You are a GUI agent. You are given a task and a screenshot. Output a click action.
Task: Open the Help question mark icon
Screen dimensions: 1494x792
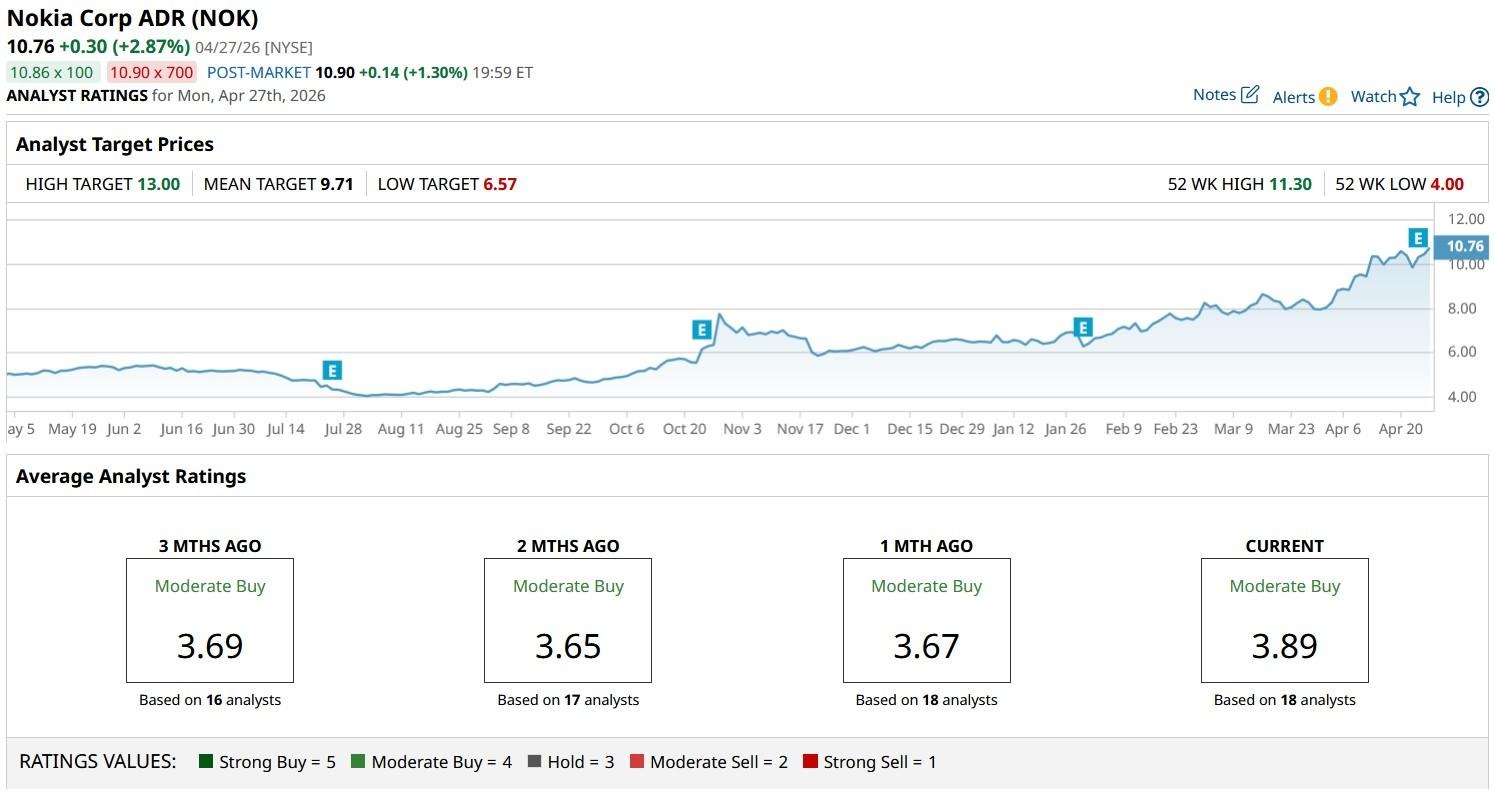[1479, 98]
